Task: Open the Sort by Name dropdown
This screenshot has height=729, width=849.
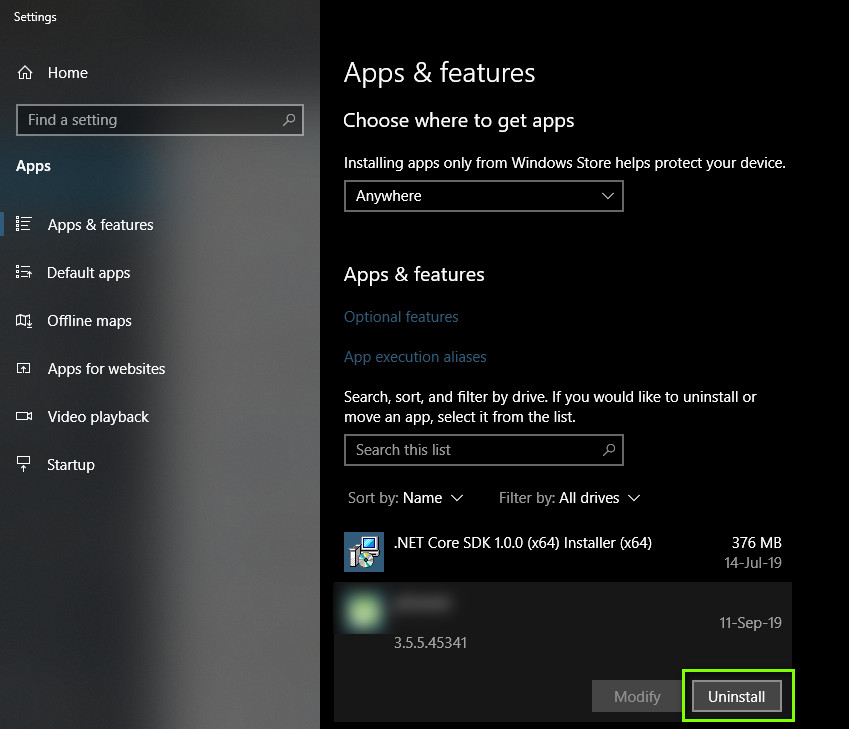Action: (x=406, y=498)
